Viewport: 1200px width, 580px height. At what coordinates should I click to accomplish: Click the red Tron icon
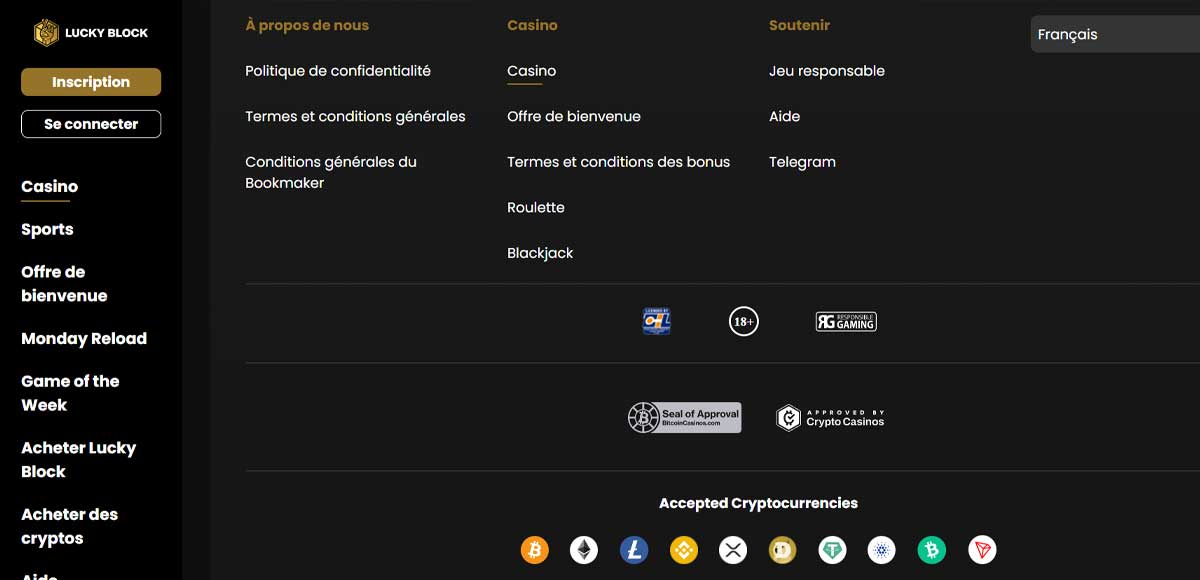click(x=982, y=550)
